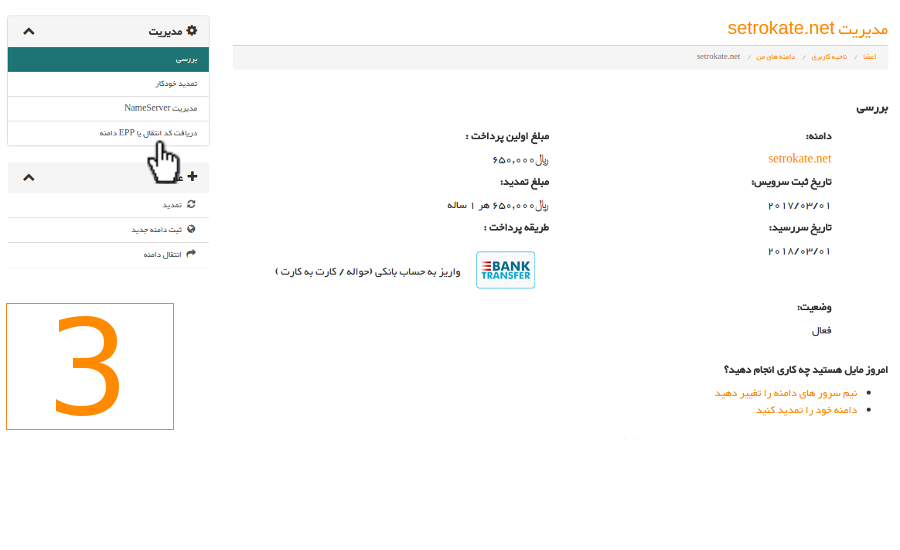Click the امروز مایل هستید چه کاری انجام دهید question
The width and height of the screenshot is (900, 550).
pyautogui.click(x=806, y=370)
